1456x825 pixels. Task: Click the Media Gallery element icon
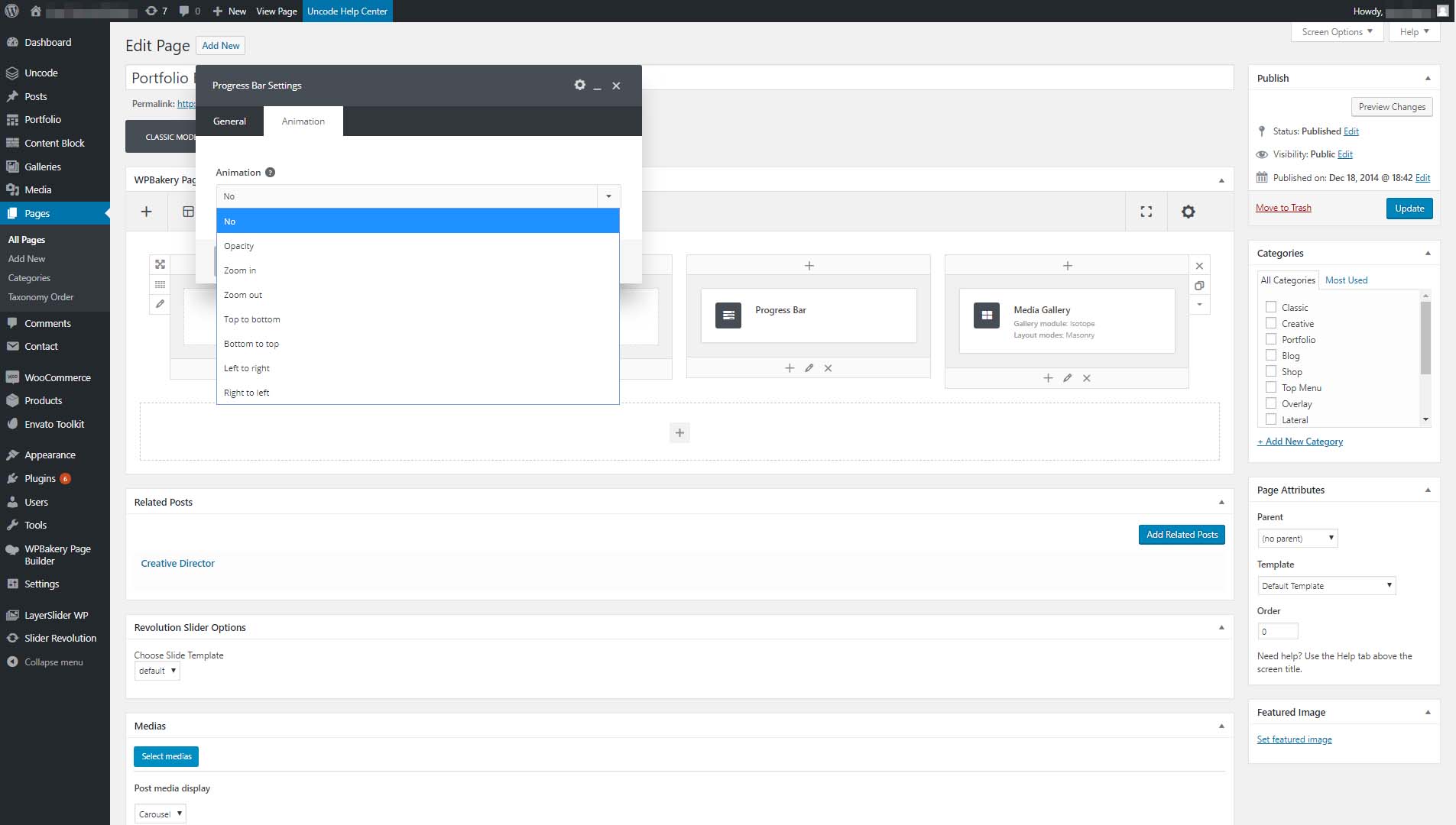986,315
